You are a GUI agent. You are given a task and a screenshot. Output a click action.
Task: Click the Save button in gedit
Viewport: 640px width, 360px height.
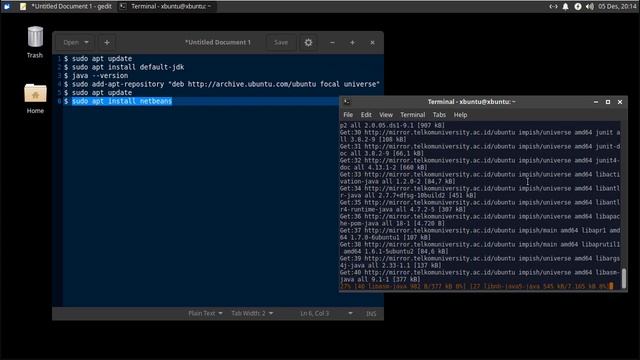click(x=281, y=42)
